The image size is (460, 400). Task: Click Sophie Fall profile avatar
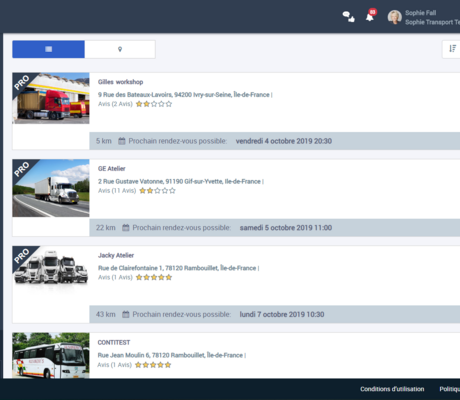click(x=394, y=17)
